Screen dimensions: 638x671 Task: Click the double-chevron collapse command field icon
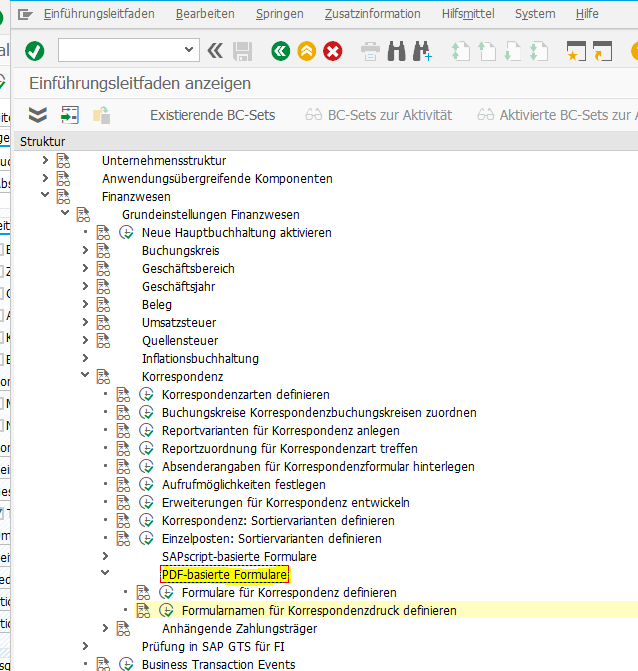[x=215, y=51]
